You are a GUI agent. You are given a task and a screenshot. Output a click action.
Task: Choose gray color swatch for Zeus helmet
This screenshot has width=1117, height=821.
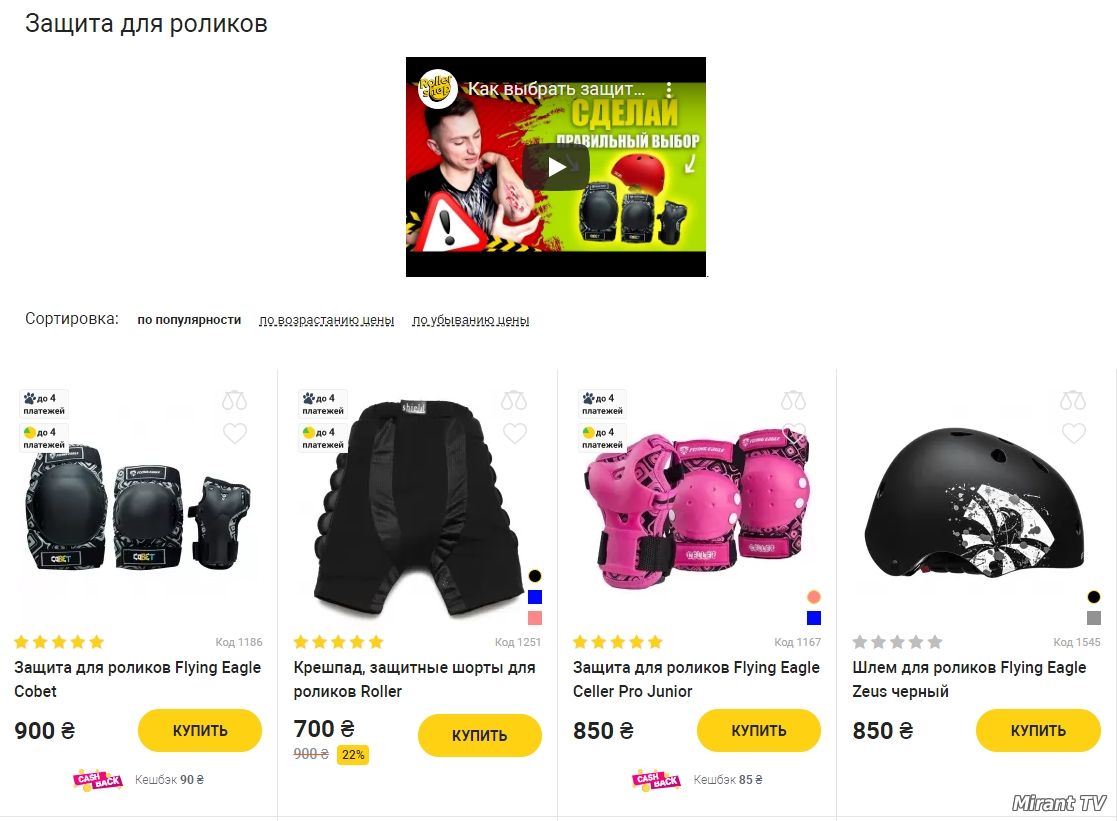1093,618
